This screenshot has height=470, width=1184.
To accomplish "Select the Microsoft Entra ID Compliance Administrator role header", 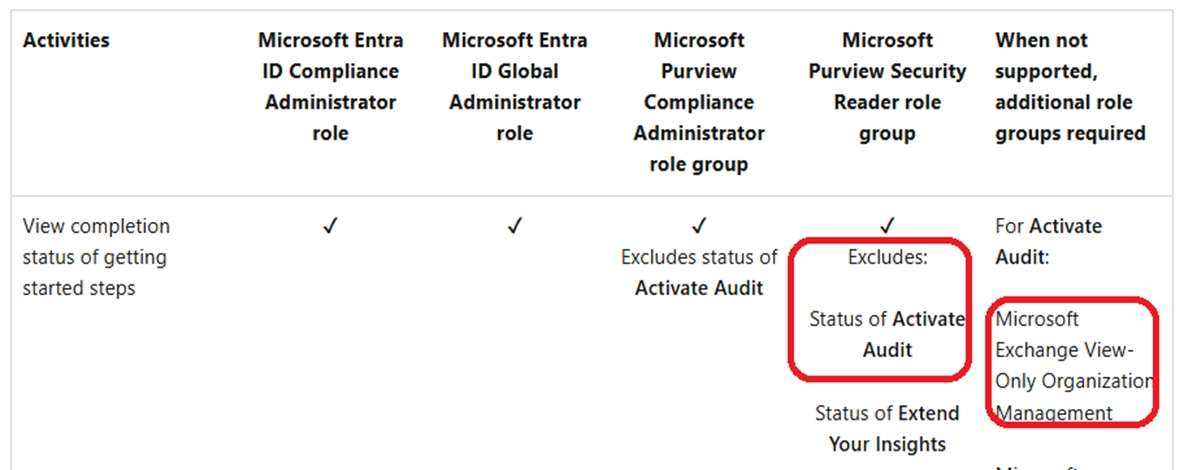I will click(x=330, y=87).
